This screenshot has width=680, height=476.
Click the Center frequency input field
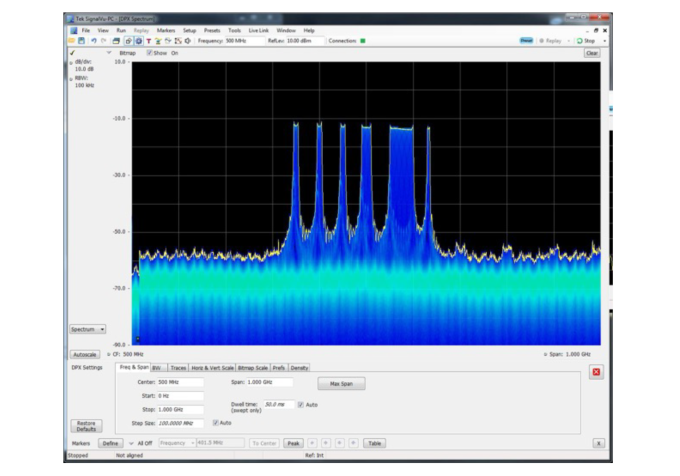pos(180,382)
